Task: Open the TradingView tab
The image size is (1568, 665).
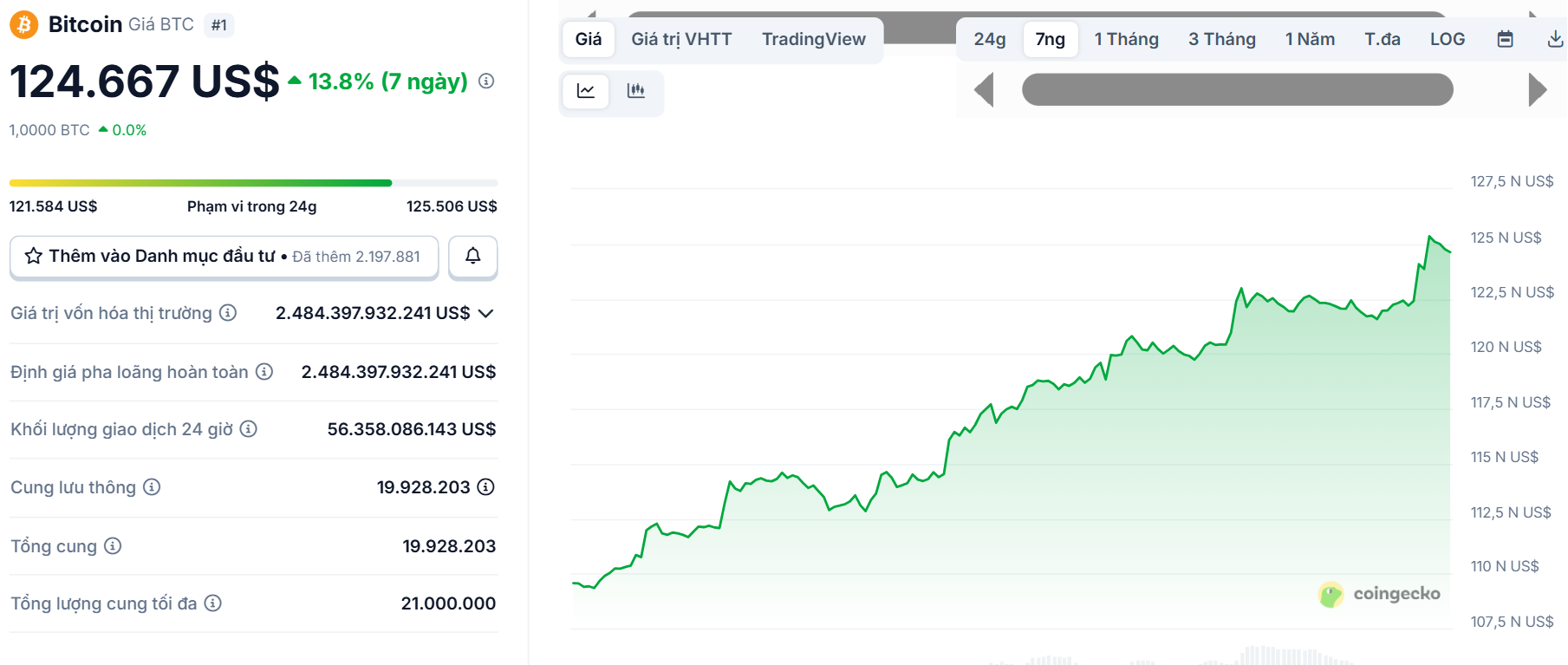Action: tap(813, 39)
